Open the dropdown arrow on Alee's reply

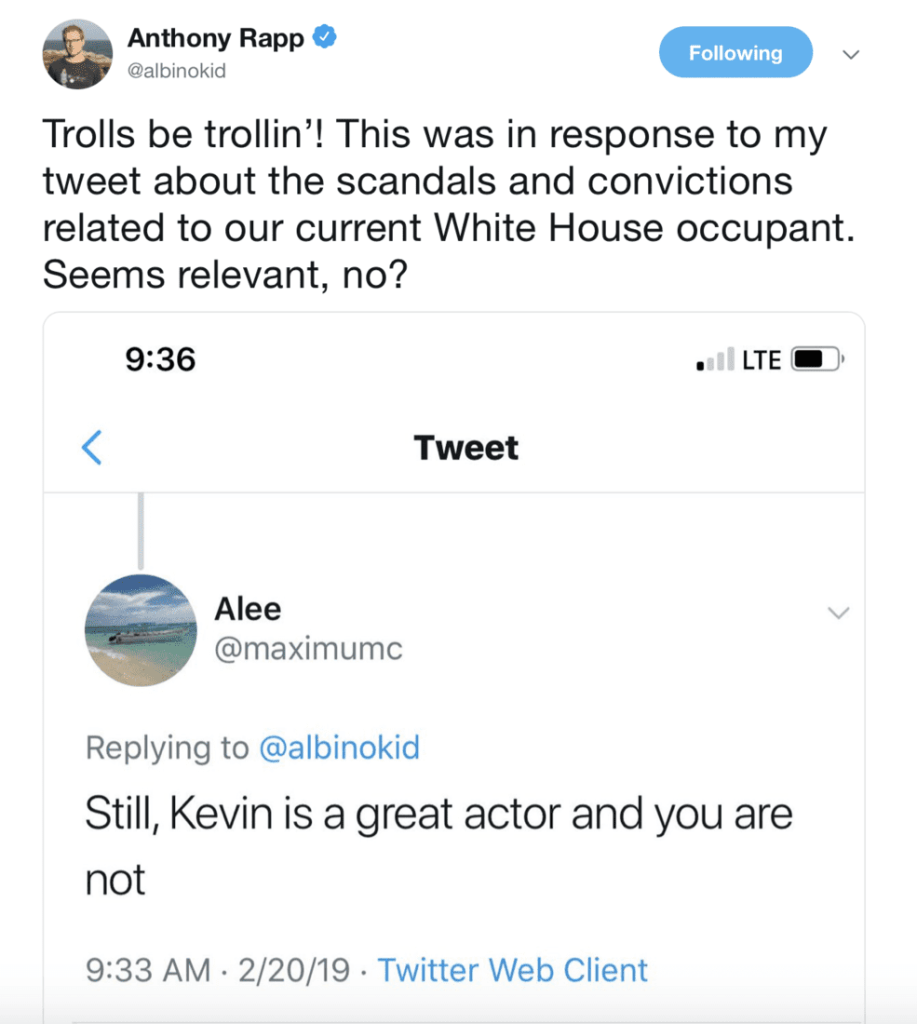click(838, 612)
